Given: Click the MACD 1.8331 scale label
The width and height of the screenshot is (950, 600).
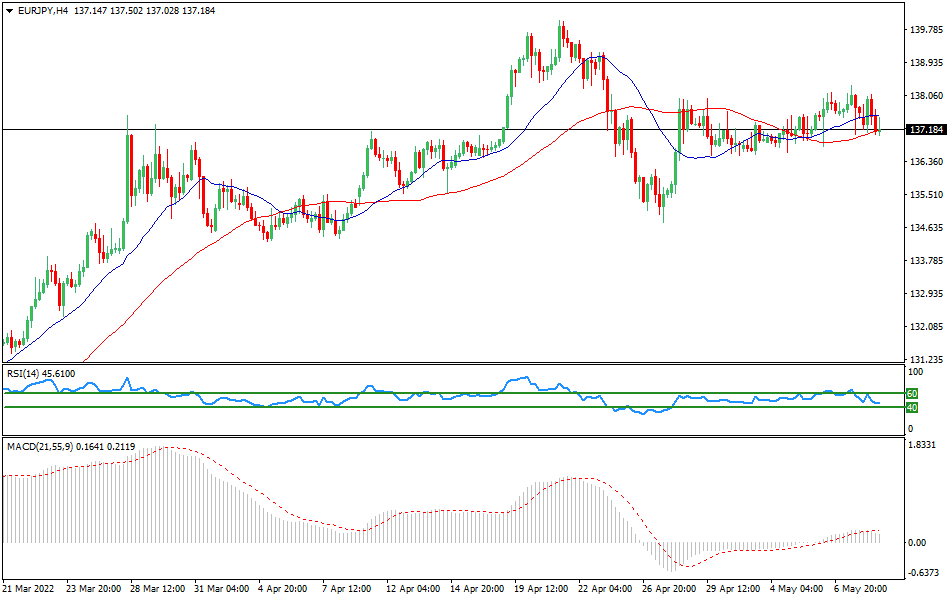Looking at the screenshot, I should pyautogui.click(x=920, y=445).
